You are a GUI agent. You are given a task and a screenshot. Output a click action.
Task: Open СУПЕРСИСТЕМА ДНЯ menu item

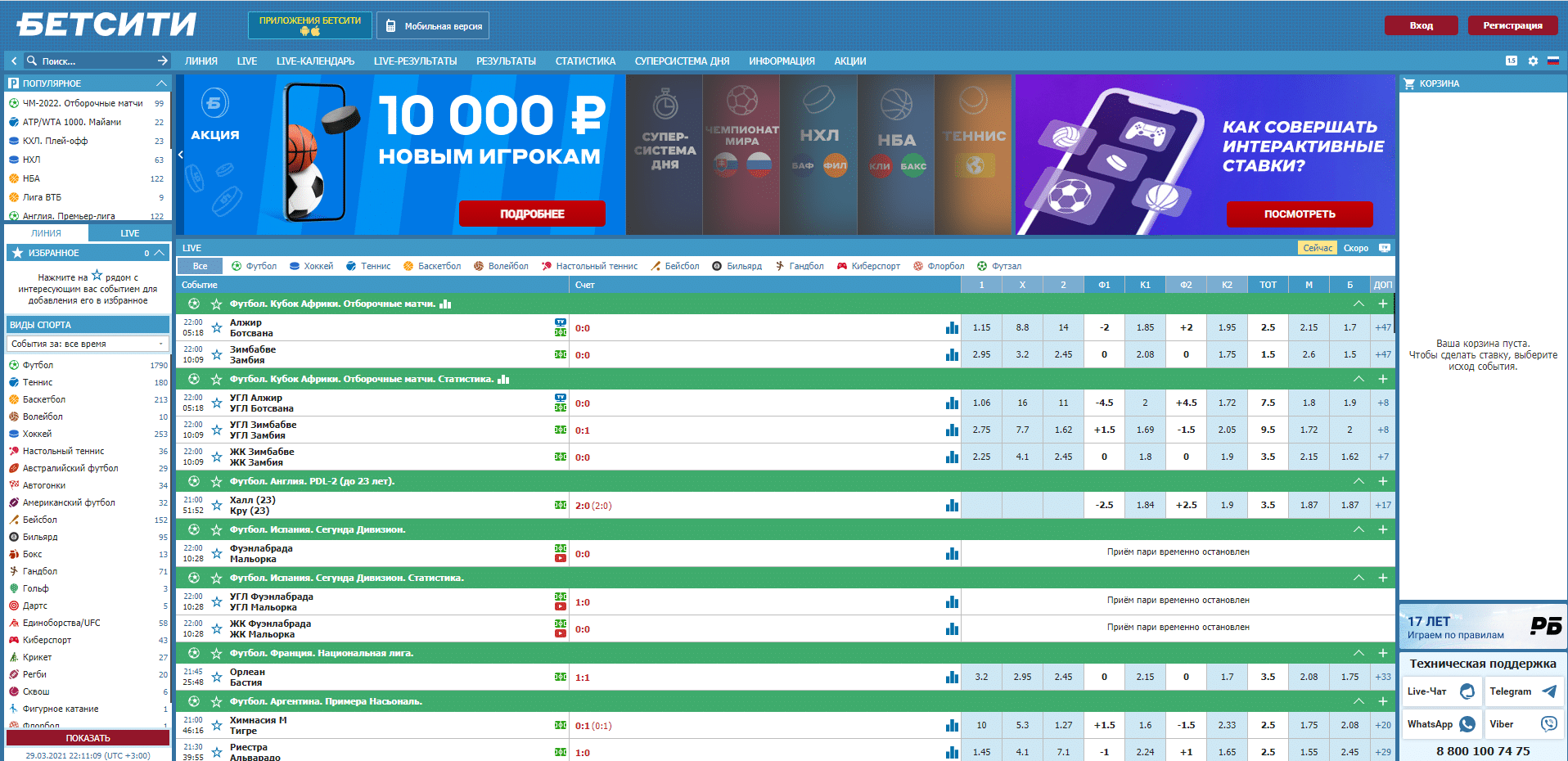[x=682, y=61]
